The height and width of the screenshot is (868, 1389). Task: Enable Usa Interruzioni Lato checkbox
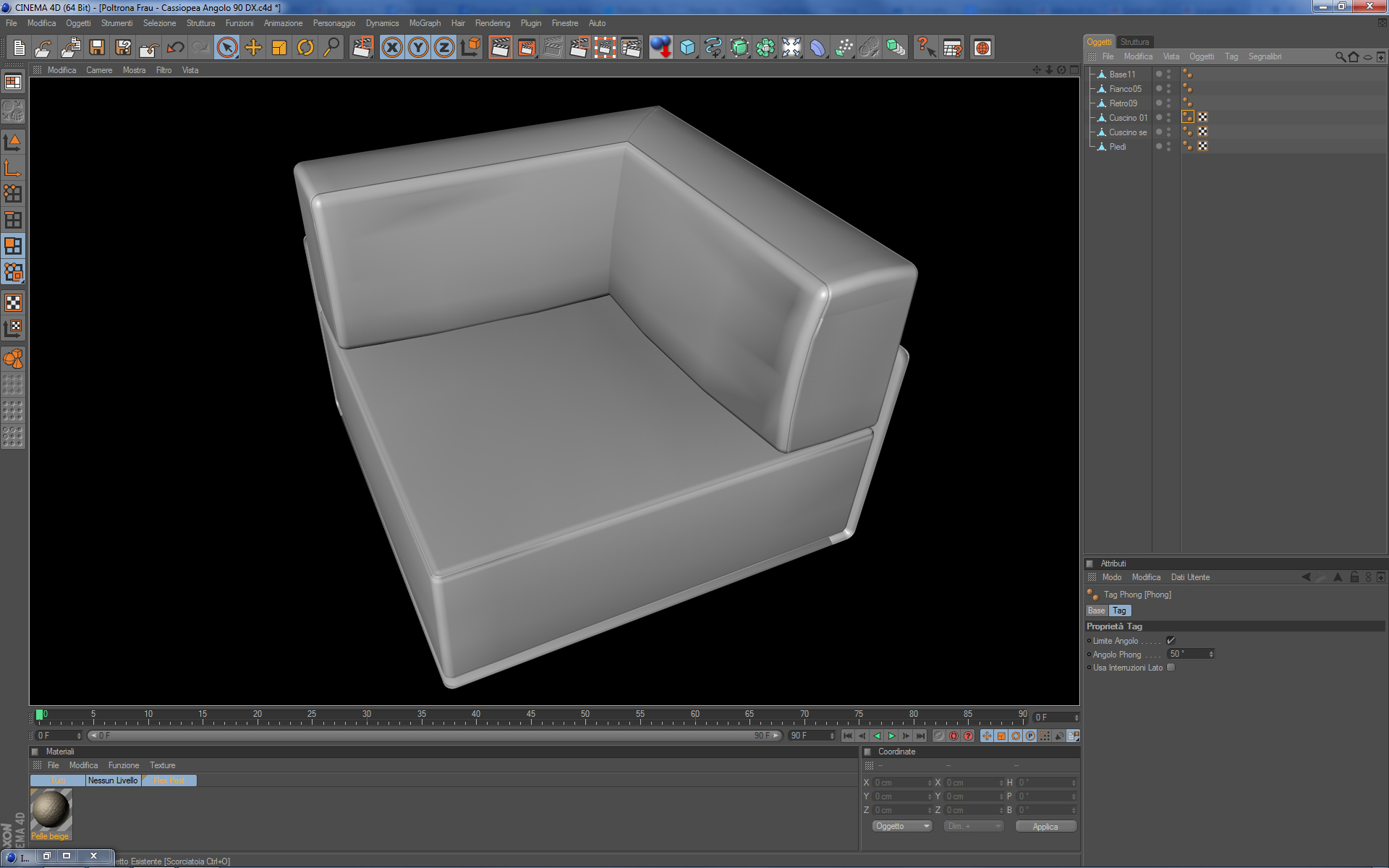pyautogui.click(x=1171, y=668)
